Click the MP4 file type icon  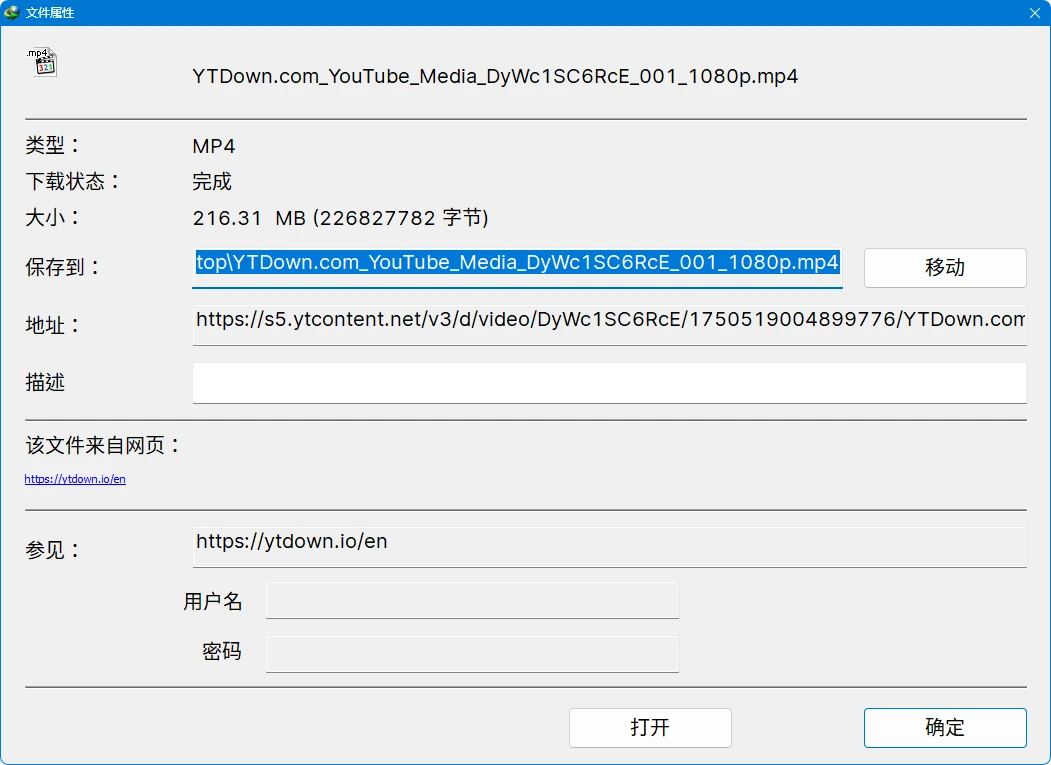tap(42, 62)
